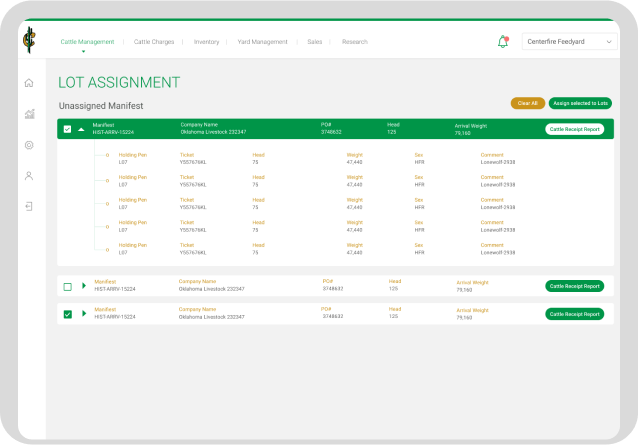Expand the second manifest row arrow
The height and width of the screenshot is (445, 639).
pos(84,286)
